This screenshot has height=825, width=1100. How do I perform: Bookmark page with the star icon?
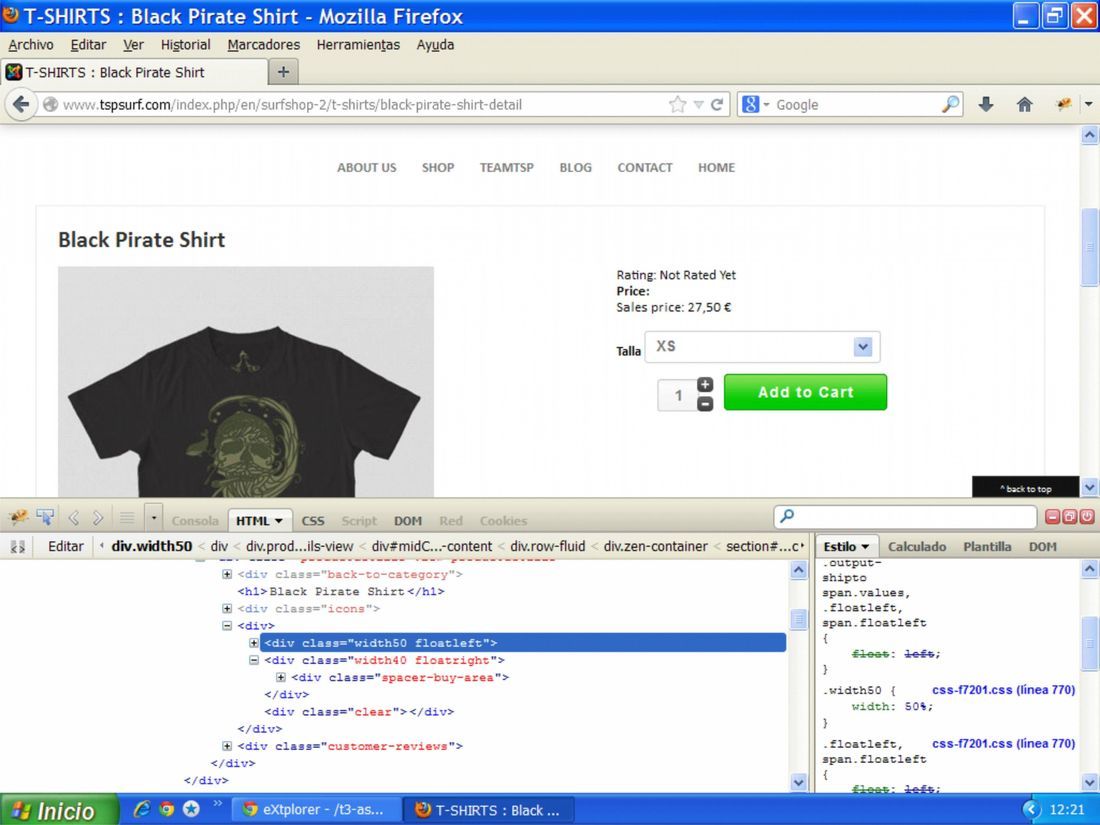click(677, 105)
